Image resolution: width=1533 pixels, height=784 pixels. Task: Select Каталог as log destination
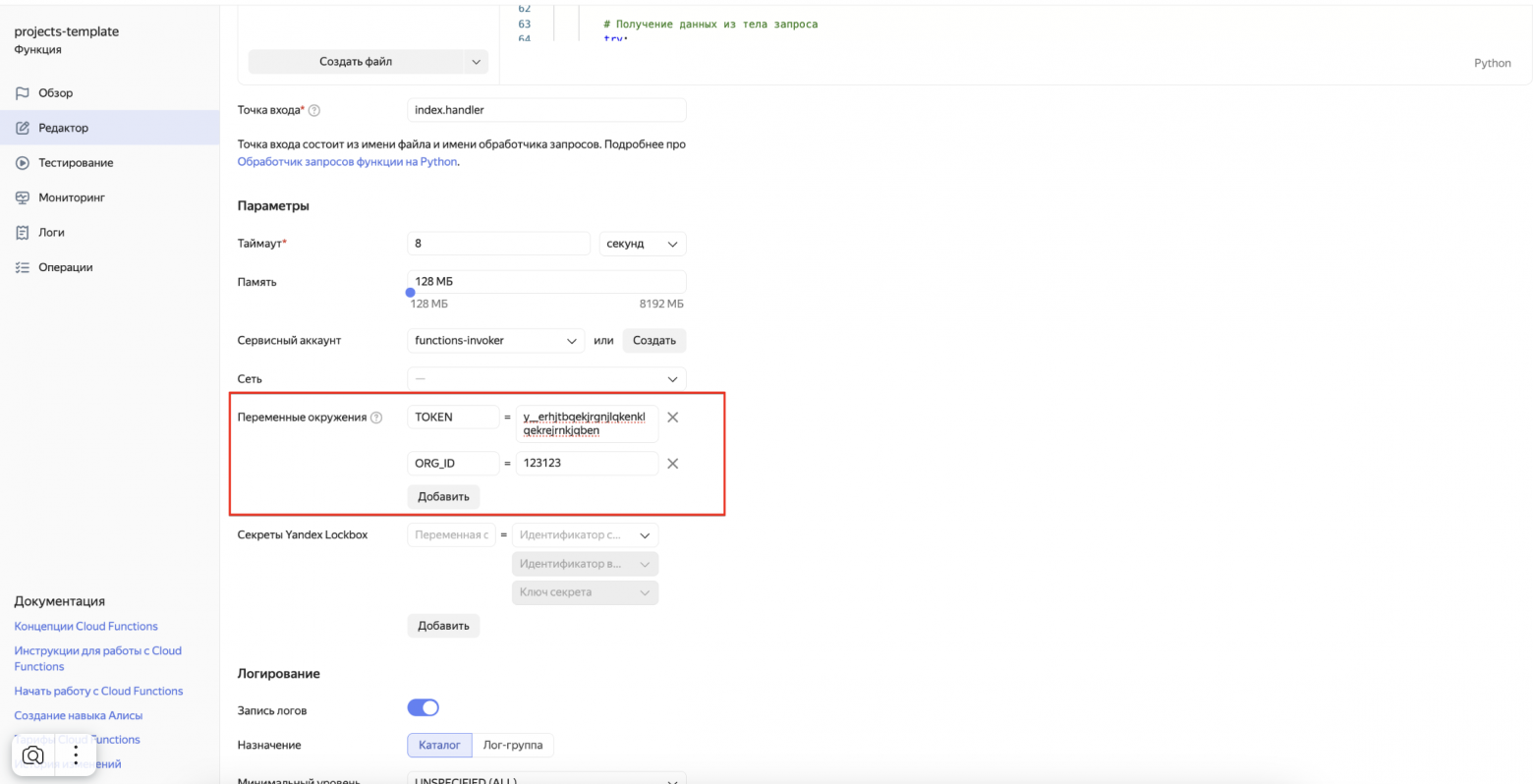tap(439, 745)
